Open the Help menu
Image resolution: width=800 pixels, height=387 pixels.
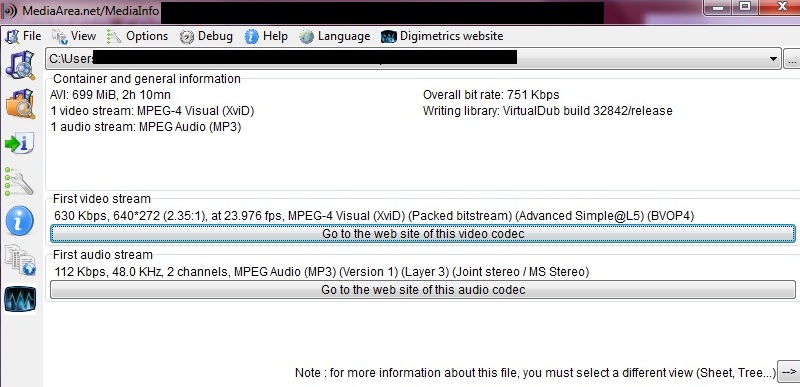click(266, 36)
